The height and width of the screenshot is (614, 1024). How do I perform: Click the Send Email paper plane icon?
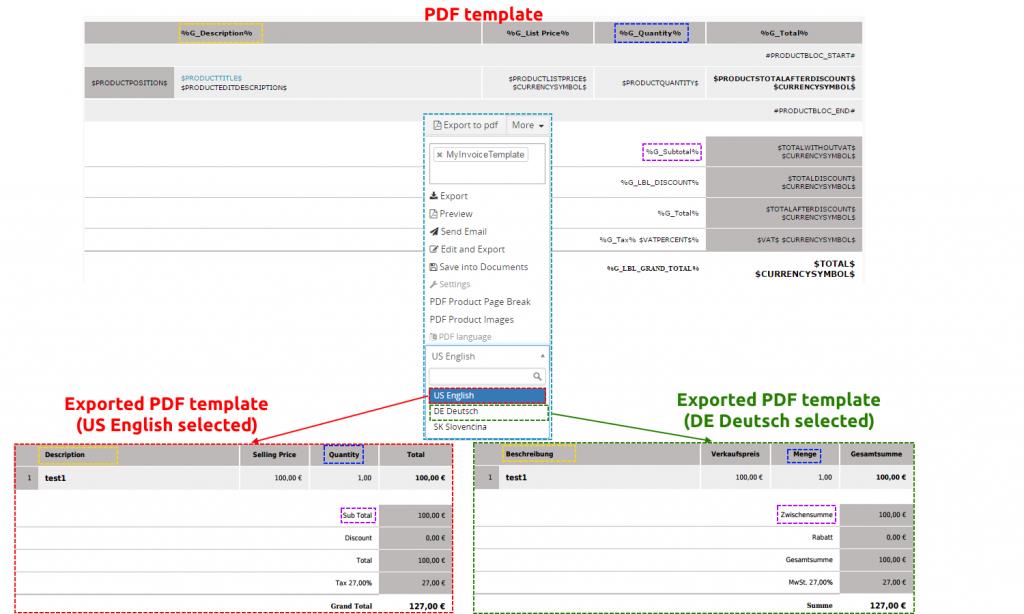point(434,232)
